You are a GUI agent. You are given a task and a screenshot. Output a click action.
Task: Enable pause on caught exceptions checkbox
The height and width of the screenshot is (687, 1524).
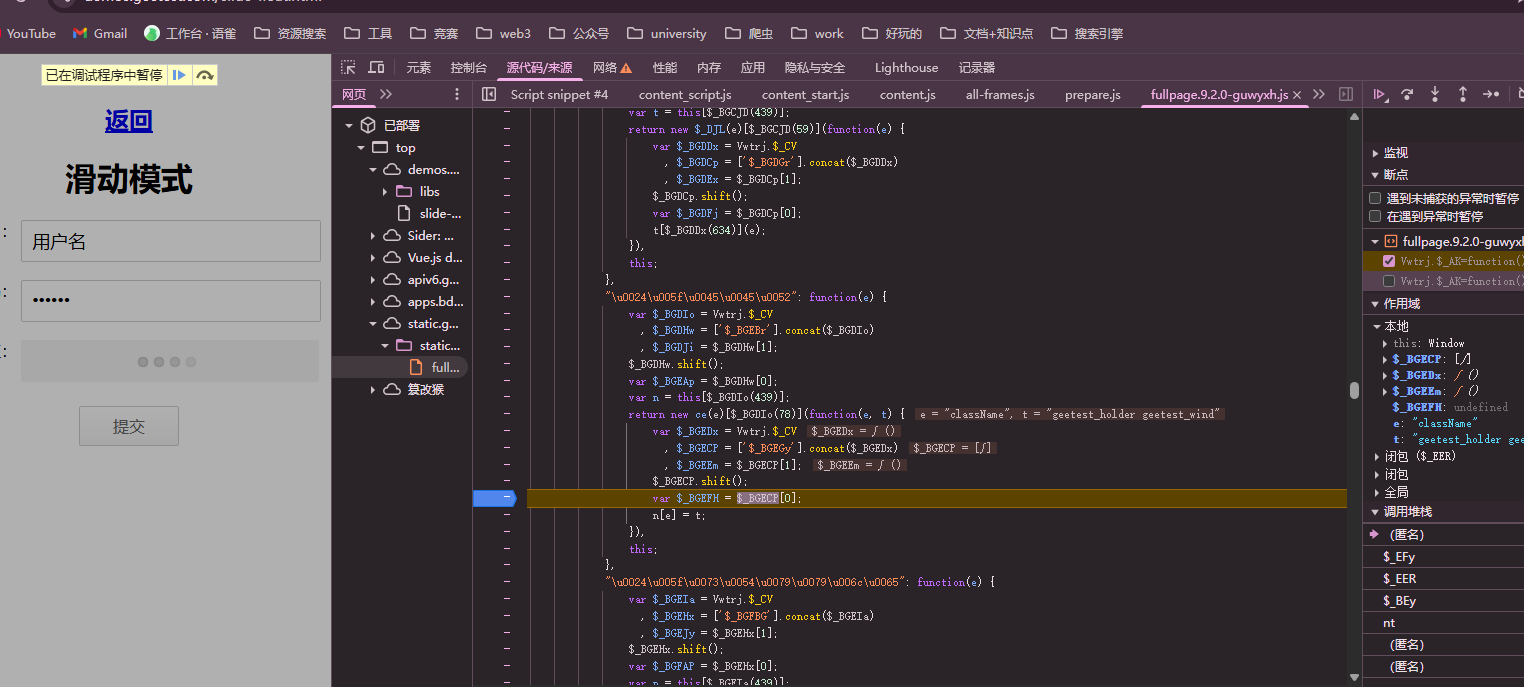[1375, 216]
